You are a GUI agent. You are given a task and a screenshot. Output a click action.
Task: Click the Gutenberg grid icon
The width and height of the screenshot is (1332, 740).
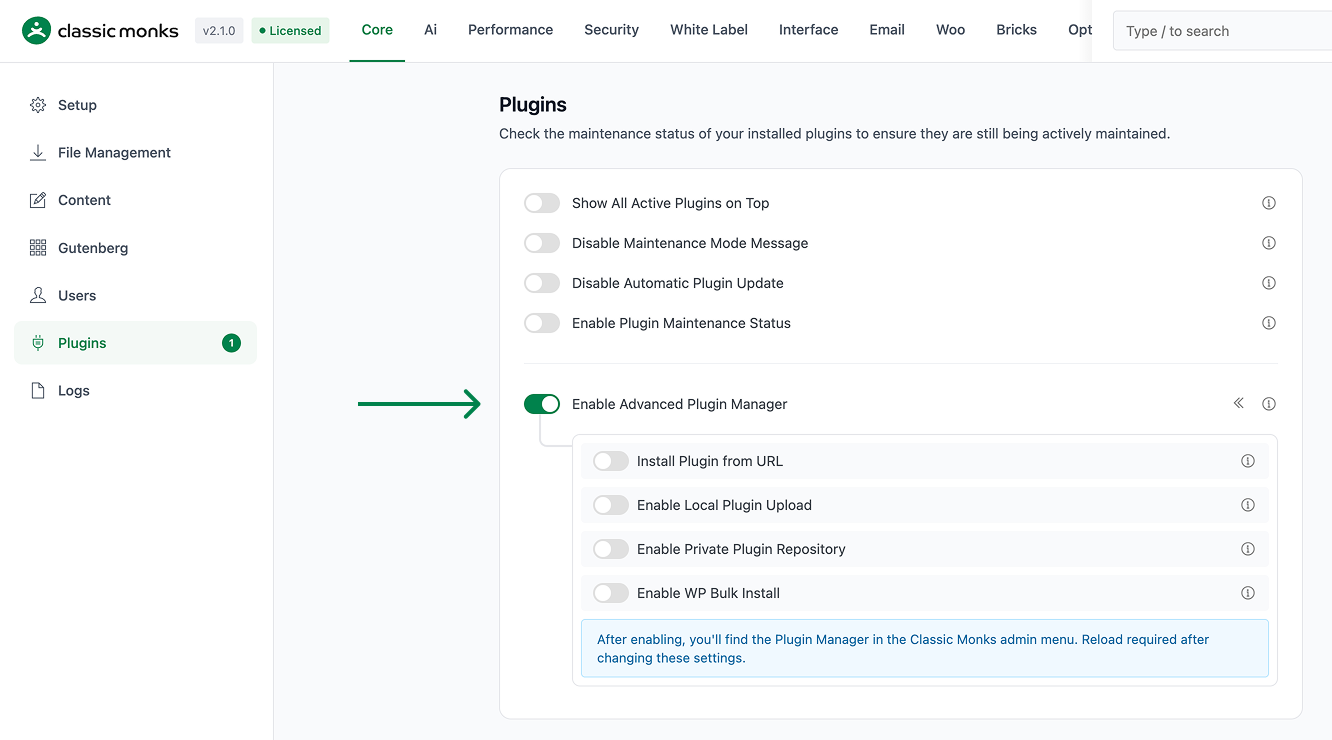tap(38, 248)
